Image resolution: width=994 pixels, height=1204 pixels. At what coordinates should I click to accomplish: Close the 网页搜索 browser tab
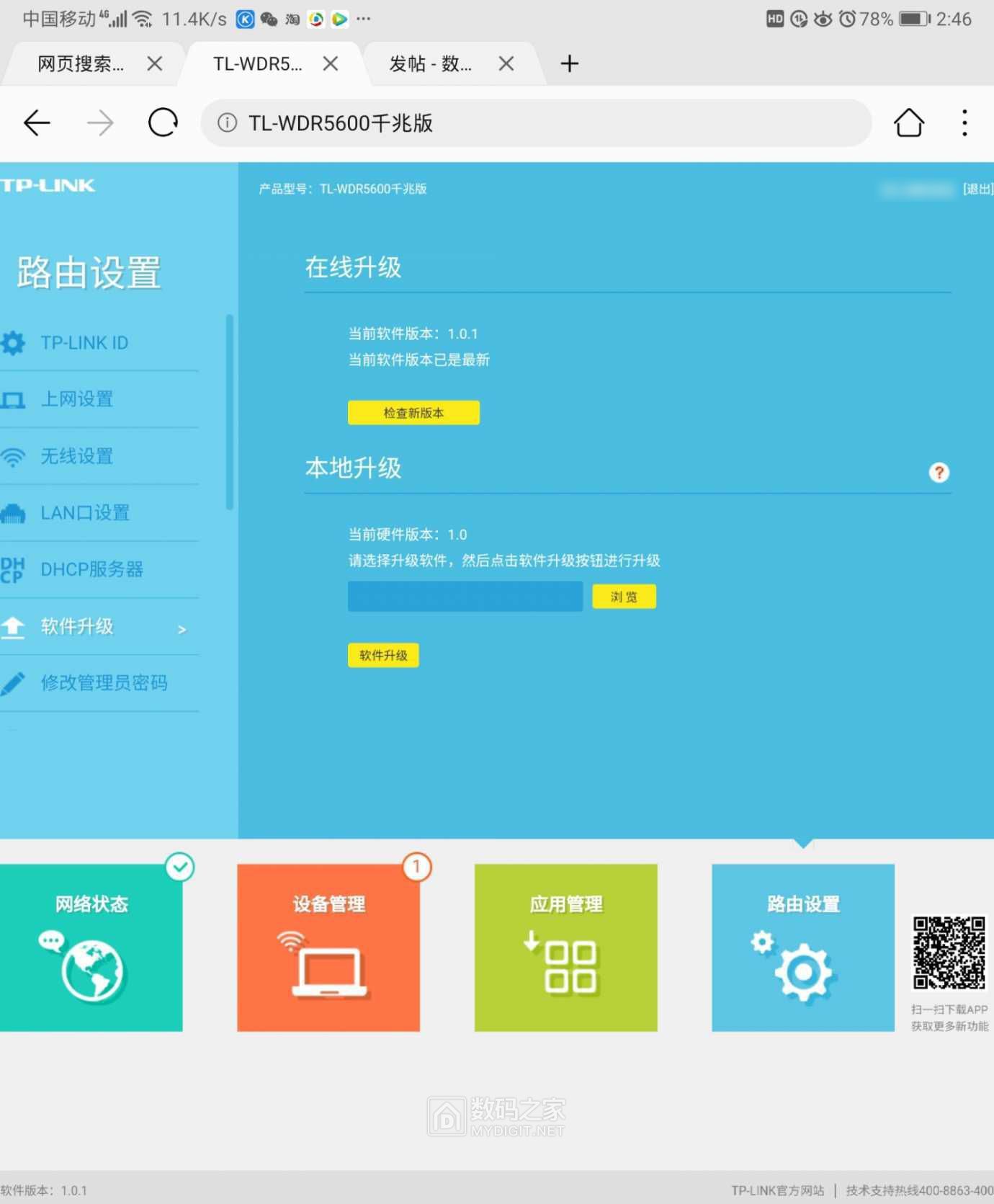click(154, 64)
